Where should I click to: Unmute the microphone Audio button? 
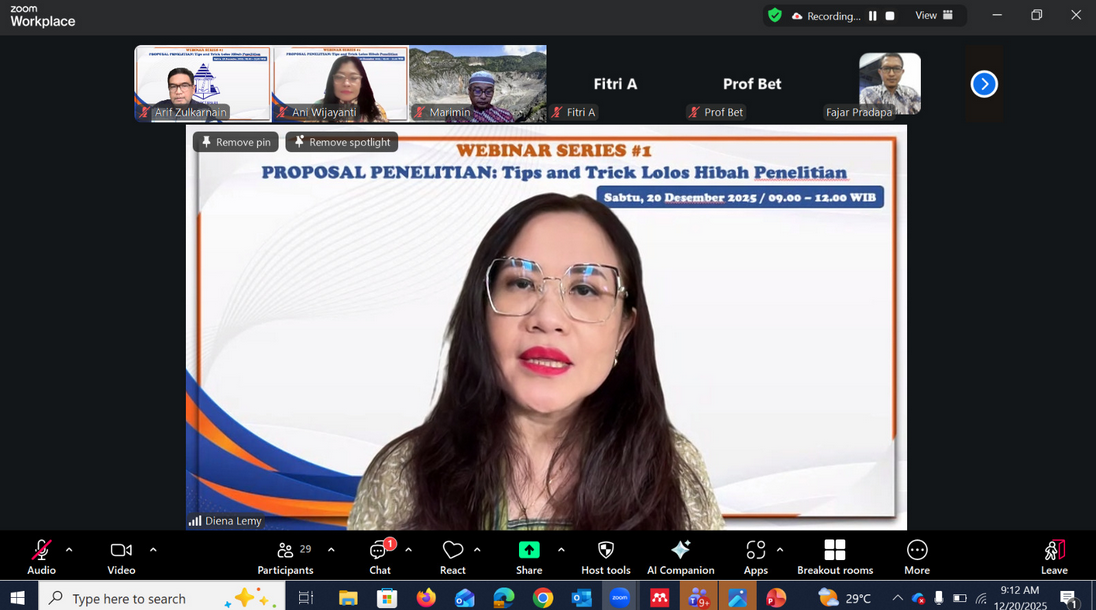pyautogui.click(x=41, y=556)
